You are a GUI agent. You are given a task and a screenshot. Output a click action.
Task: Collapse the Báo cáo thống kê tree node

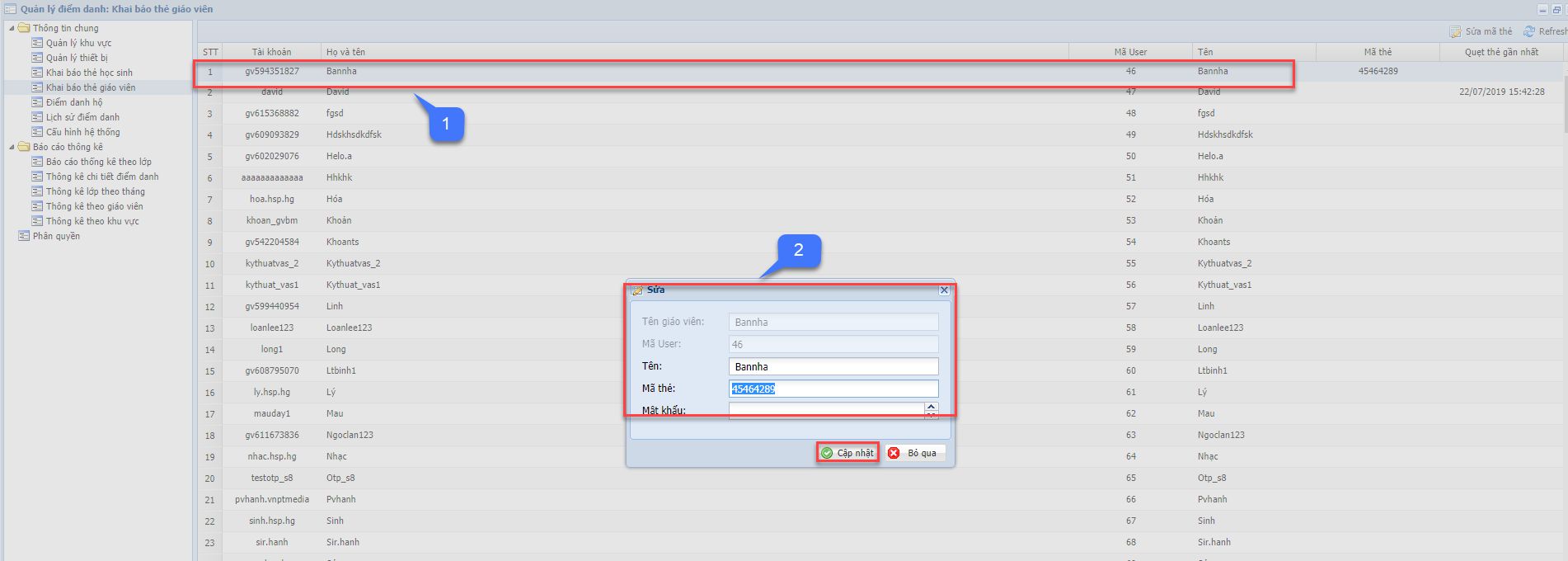[x=12, y=147]
